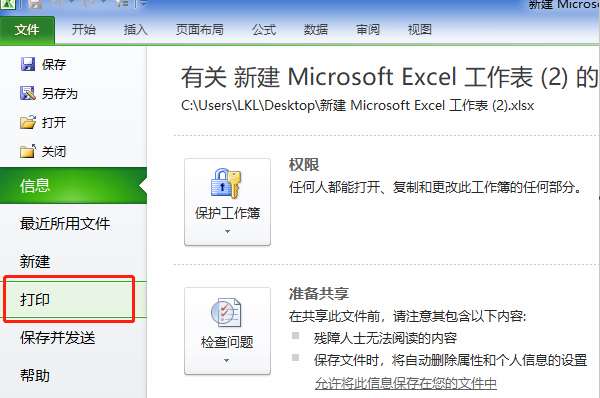Open the 帮助 menu entry

(x=35, y=375)
